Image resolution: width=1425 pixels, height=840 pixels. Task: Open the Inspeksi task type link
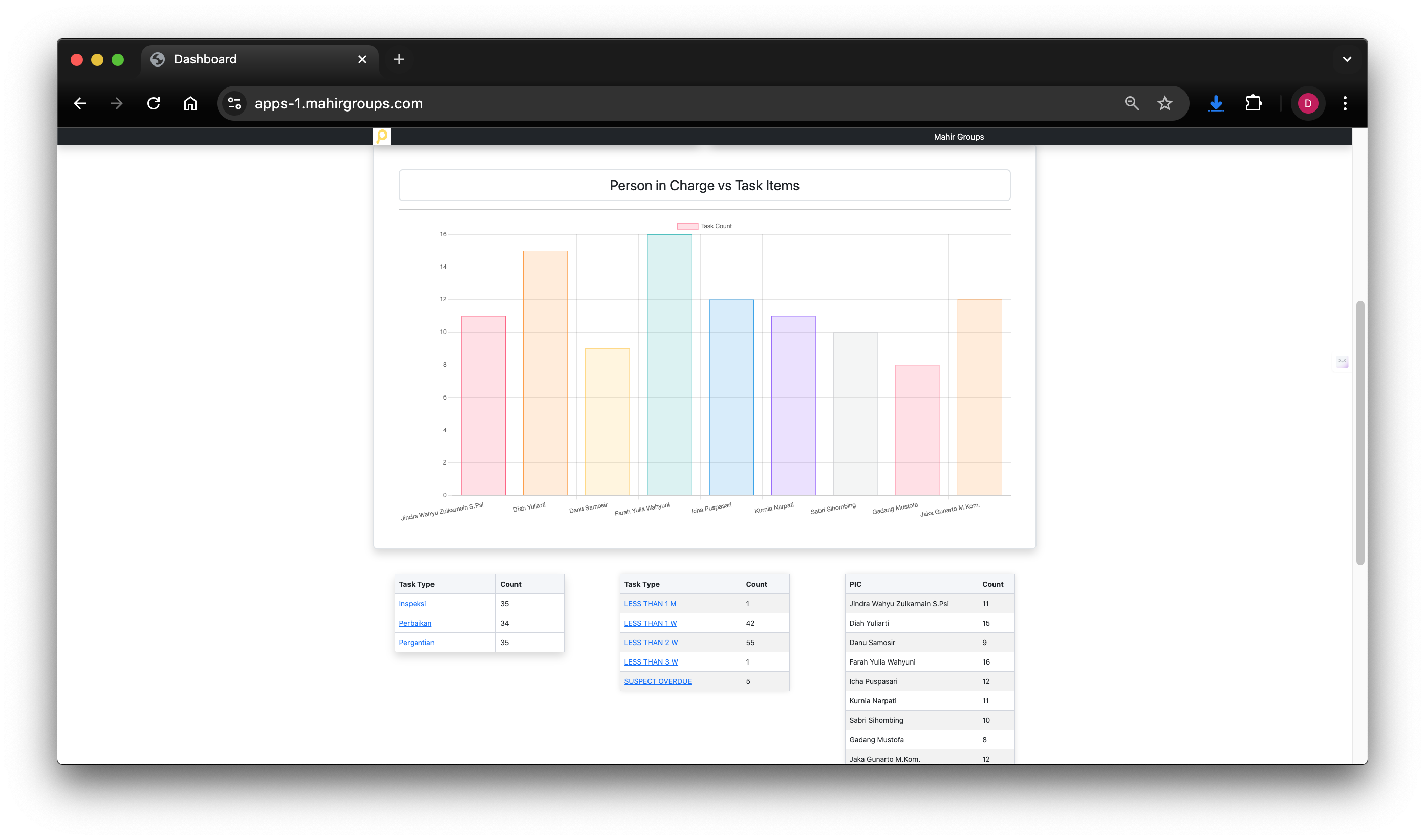coord(412,604)
